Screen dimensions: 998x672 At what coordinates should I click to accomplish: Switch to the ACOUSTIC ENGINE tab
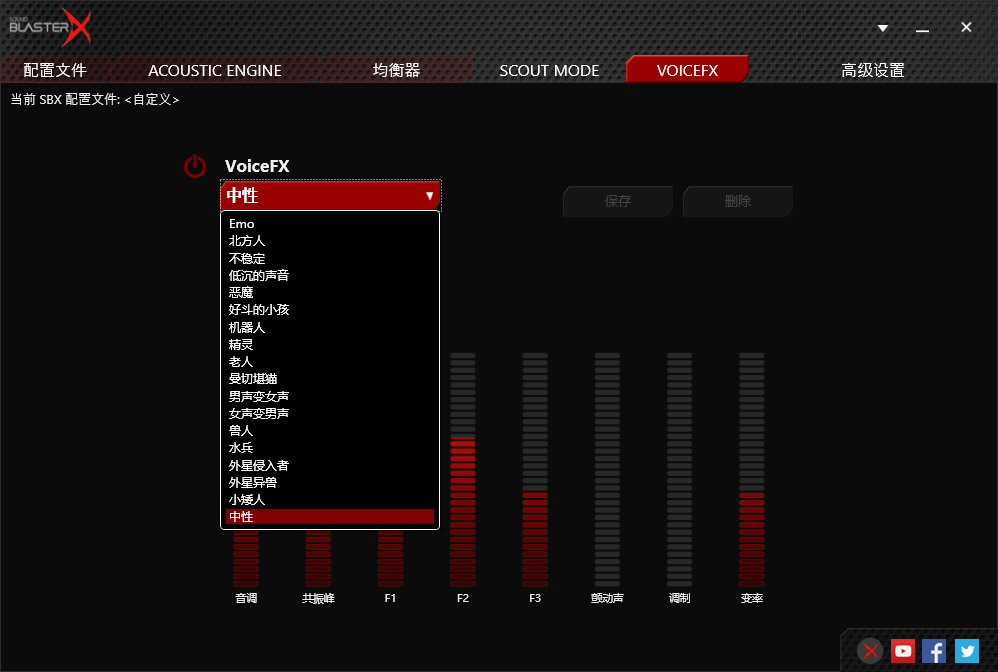pos(215,70)
